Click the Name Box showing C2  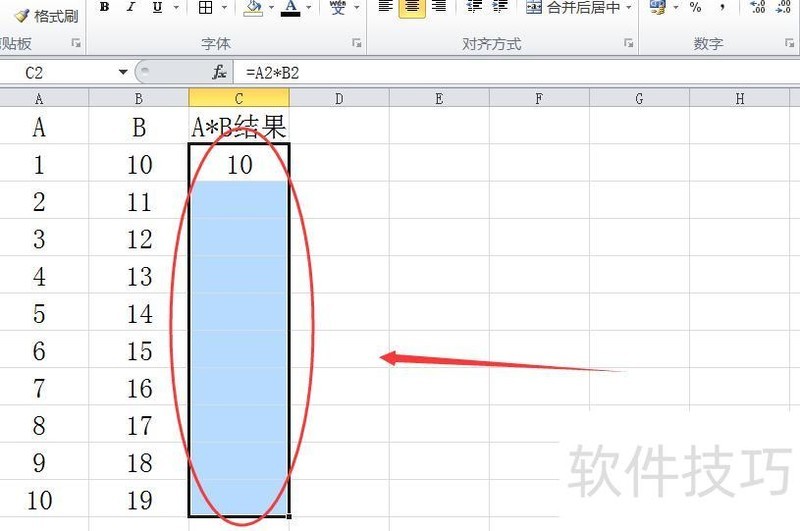pyautogui.click(x=56, y=72)
